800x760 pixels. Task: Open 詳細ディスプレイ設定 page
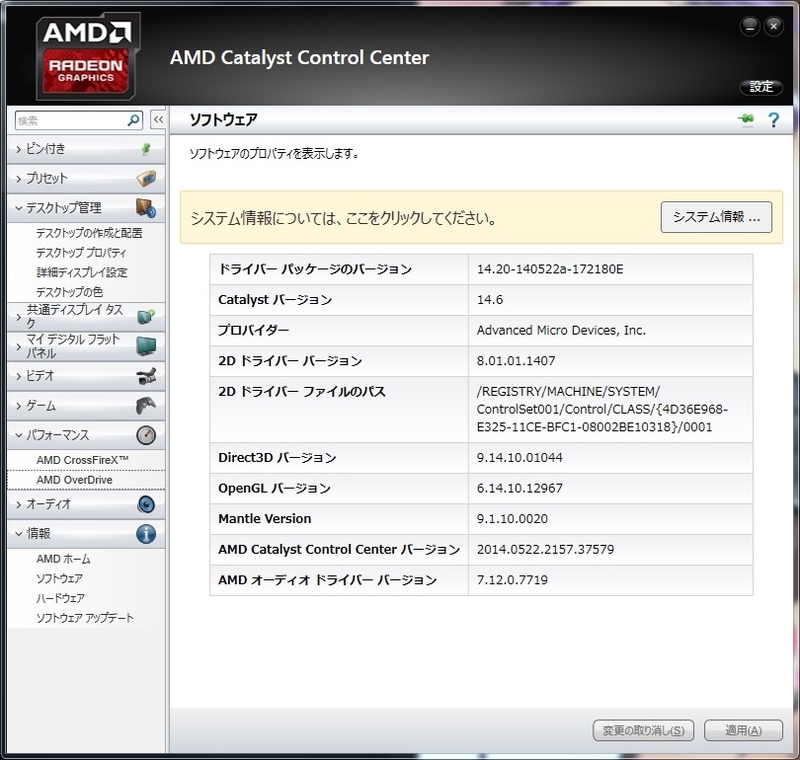(82, 272)
